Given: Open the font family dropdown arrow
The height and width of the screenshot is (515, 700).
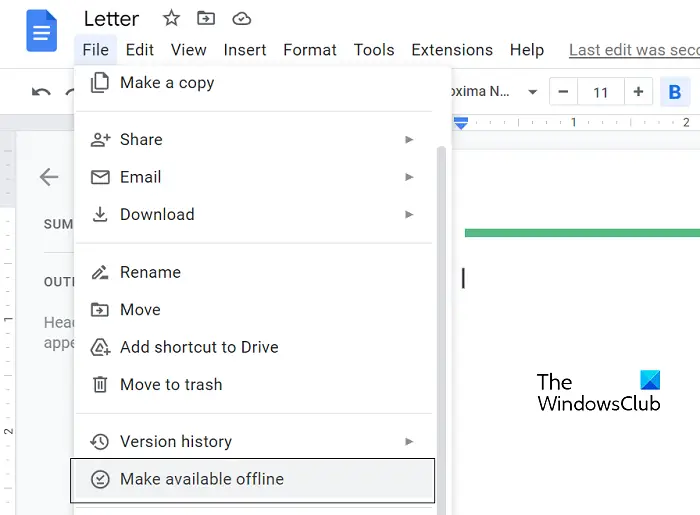Looking at the screenshot, I should point(532,92).
